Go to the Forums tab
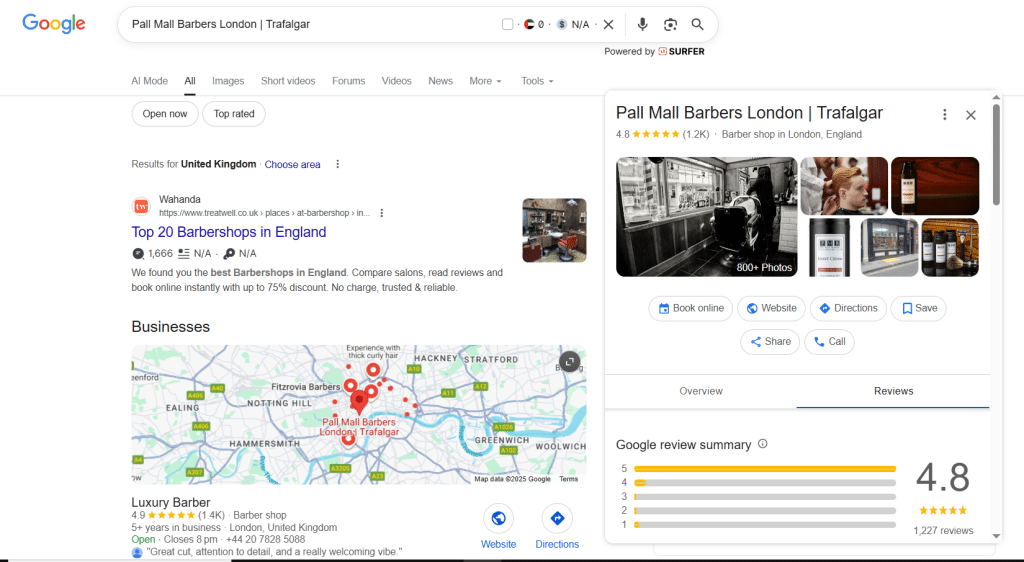Image resolution: width=1024 pixels, height=562 pixels. [349, 81]
